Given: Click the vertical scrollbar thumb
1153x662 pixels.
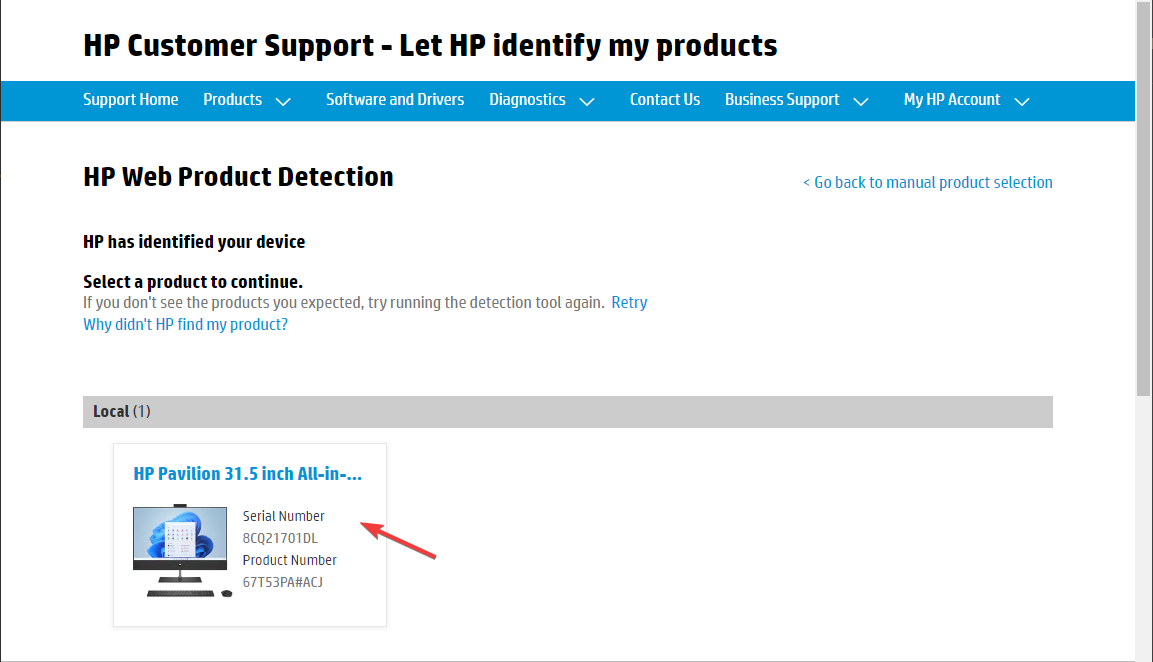Looking at the screenshot, I should [x=1144, y=200].
